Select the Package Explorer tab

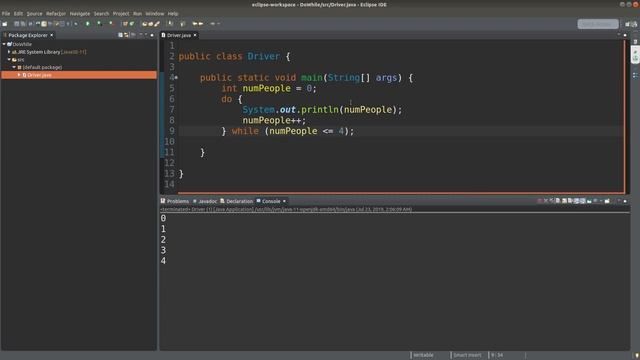[27, 35]
